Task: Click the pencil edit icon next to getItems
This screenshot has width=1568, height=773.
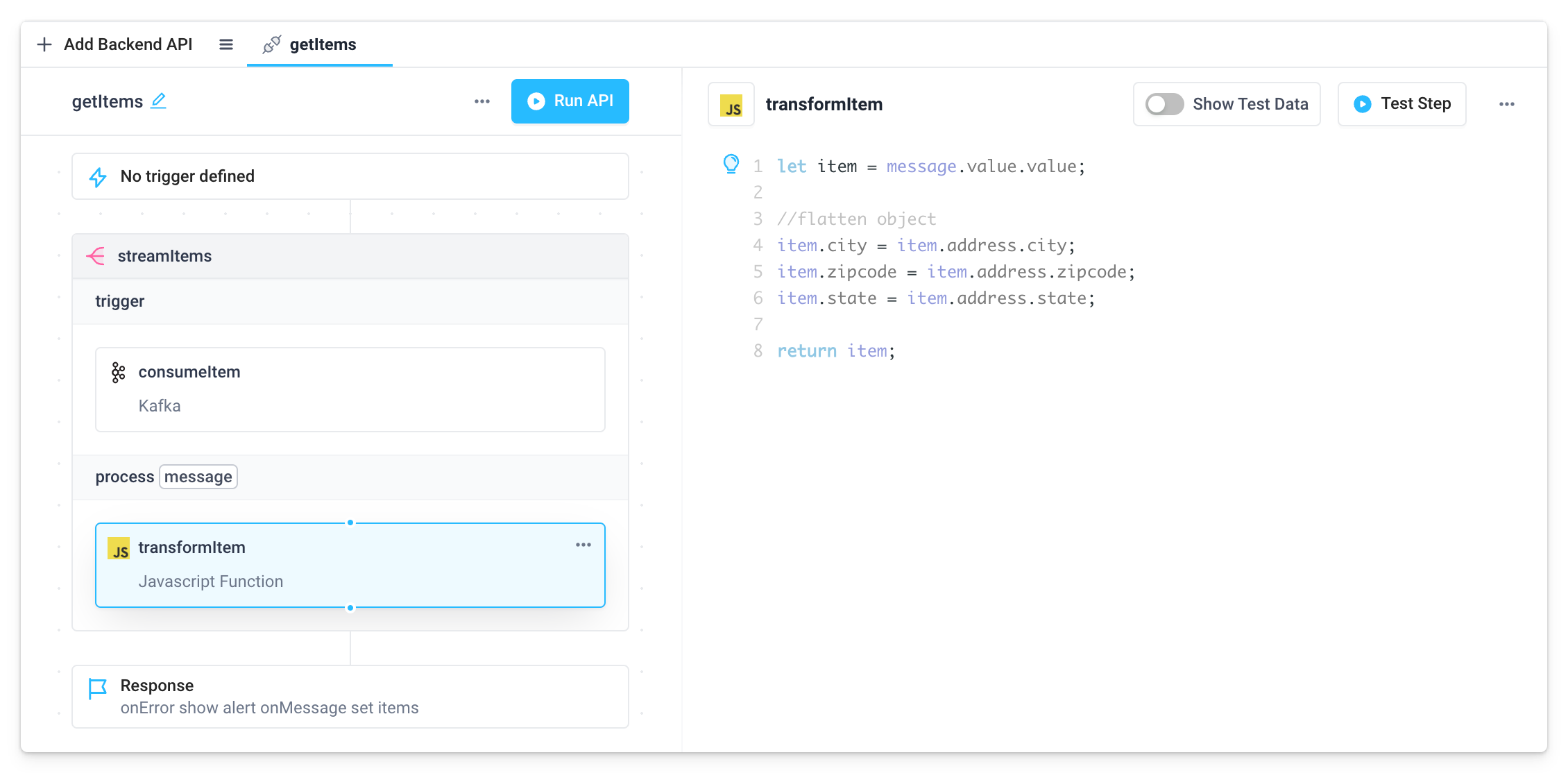Action: click(x=159, y=101)
